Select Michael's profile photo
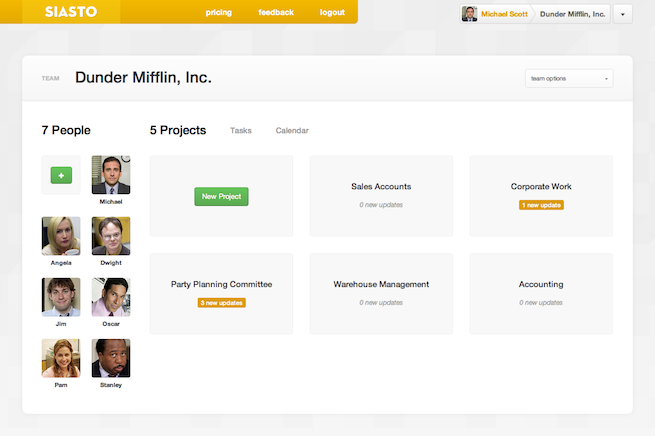 pos(111,175)
